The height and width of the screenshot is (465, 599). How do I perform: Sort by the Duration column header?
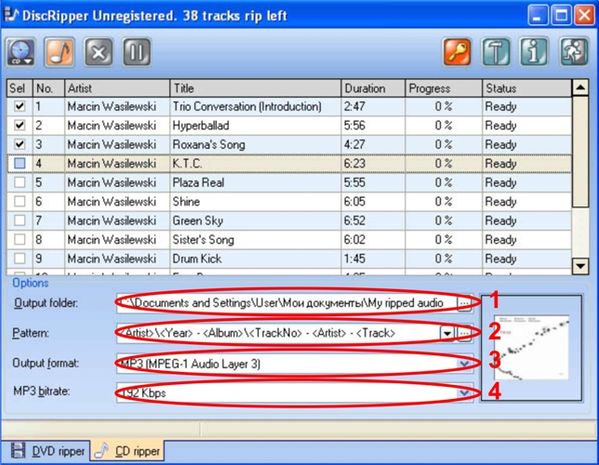373,88
